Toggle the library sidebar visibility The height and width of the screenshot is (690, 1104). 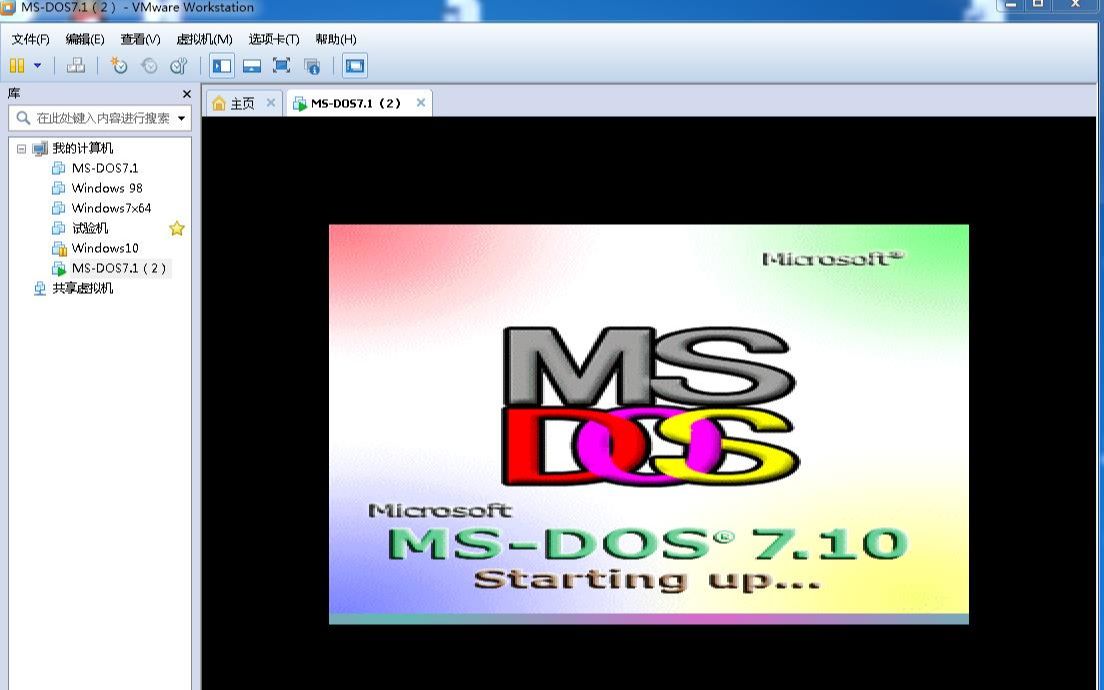[220, 66]
